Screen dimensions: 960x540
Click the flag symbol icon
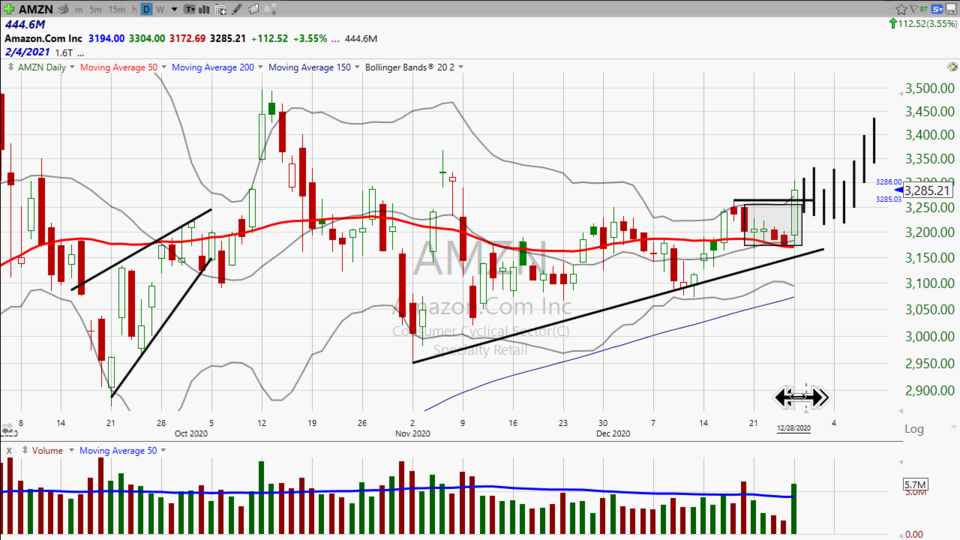click(x=913, y=9)
